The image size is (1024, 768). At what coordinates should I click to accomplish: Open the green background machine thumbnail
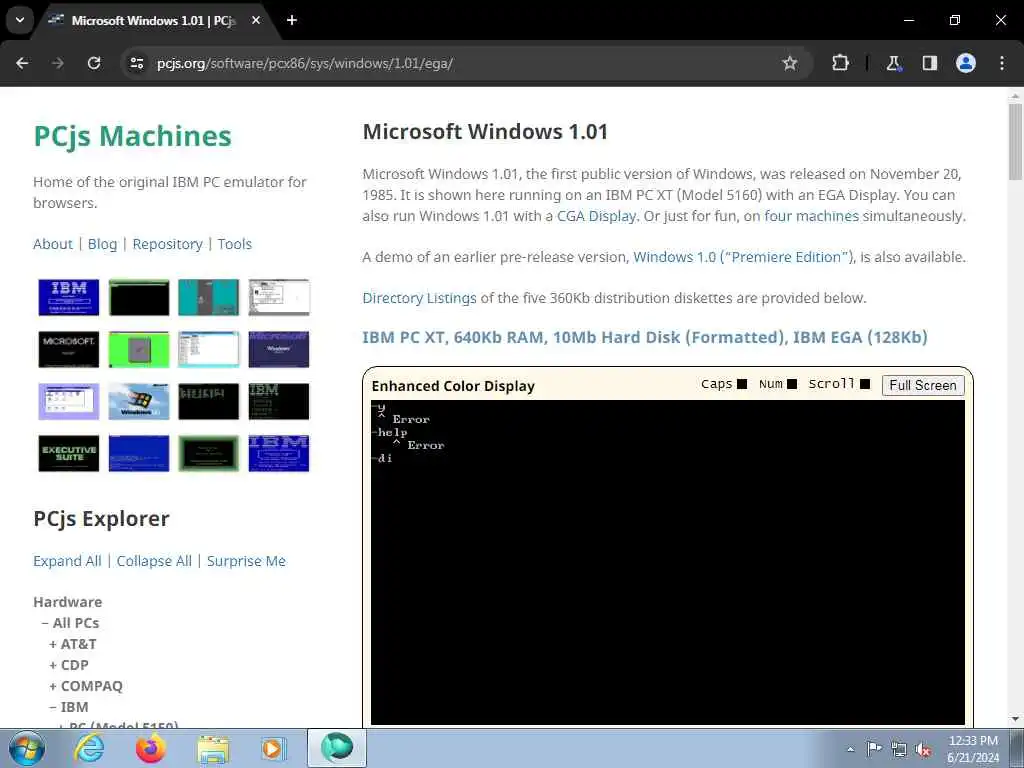pos(138,349)
